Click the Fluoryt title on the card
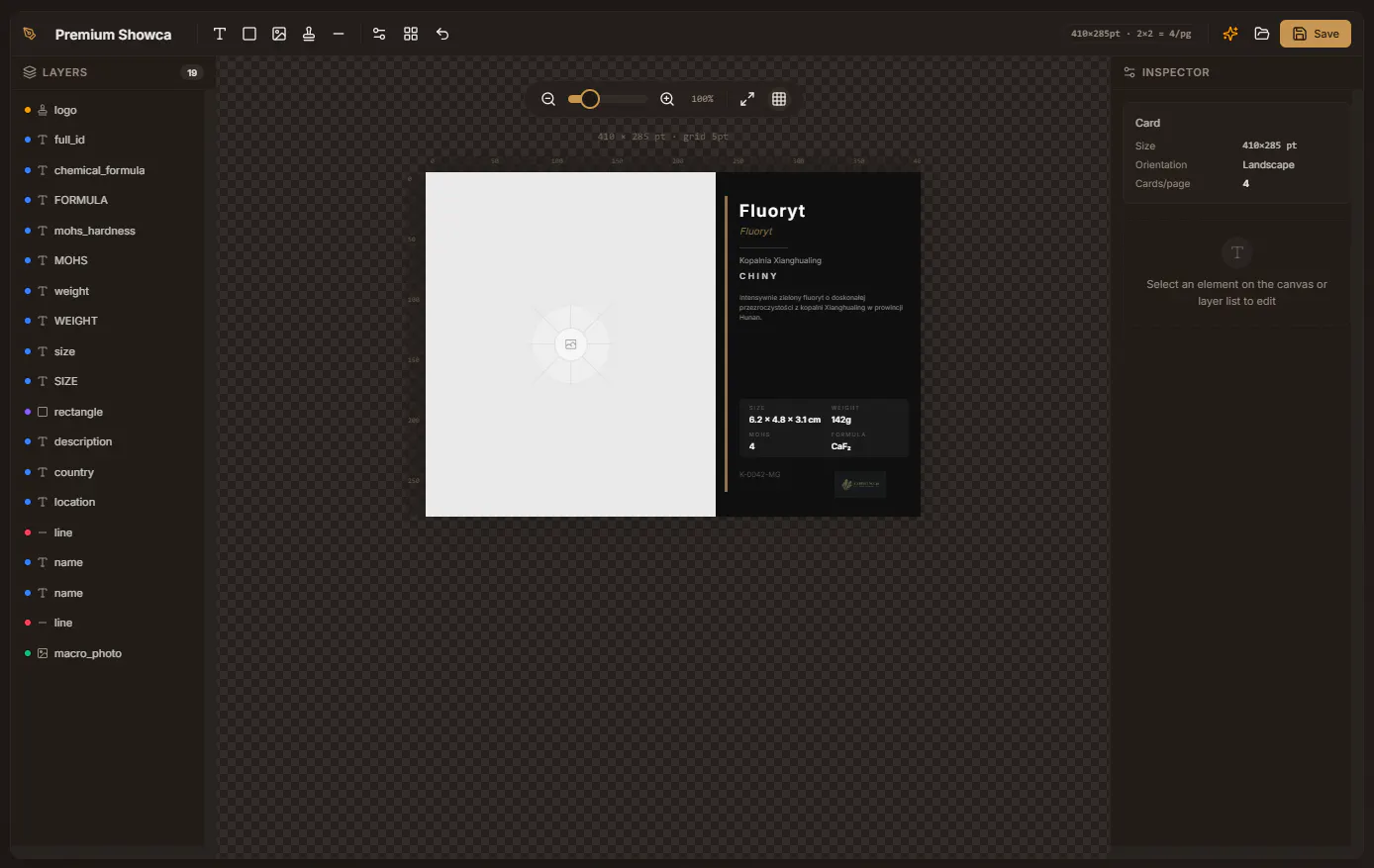Image resolution: width=1374 pixels, height=868 pixels. coord(772,211)
